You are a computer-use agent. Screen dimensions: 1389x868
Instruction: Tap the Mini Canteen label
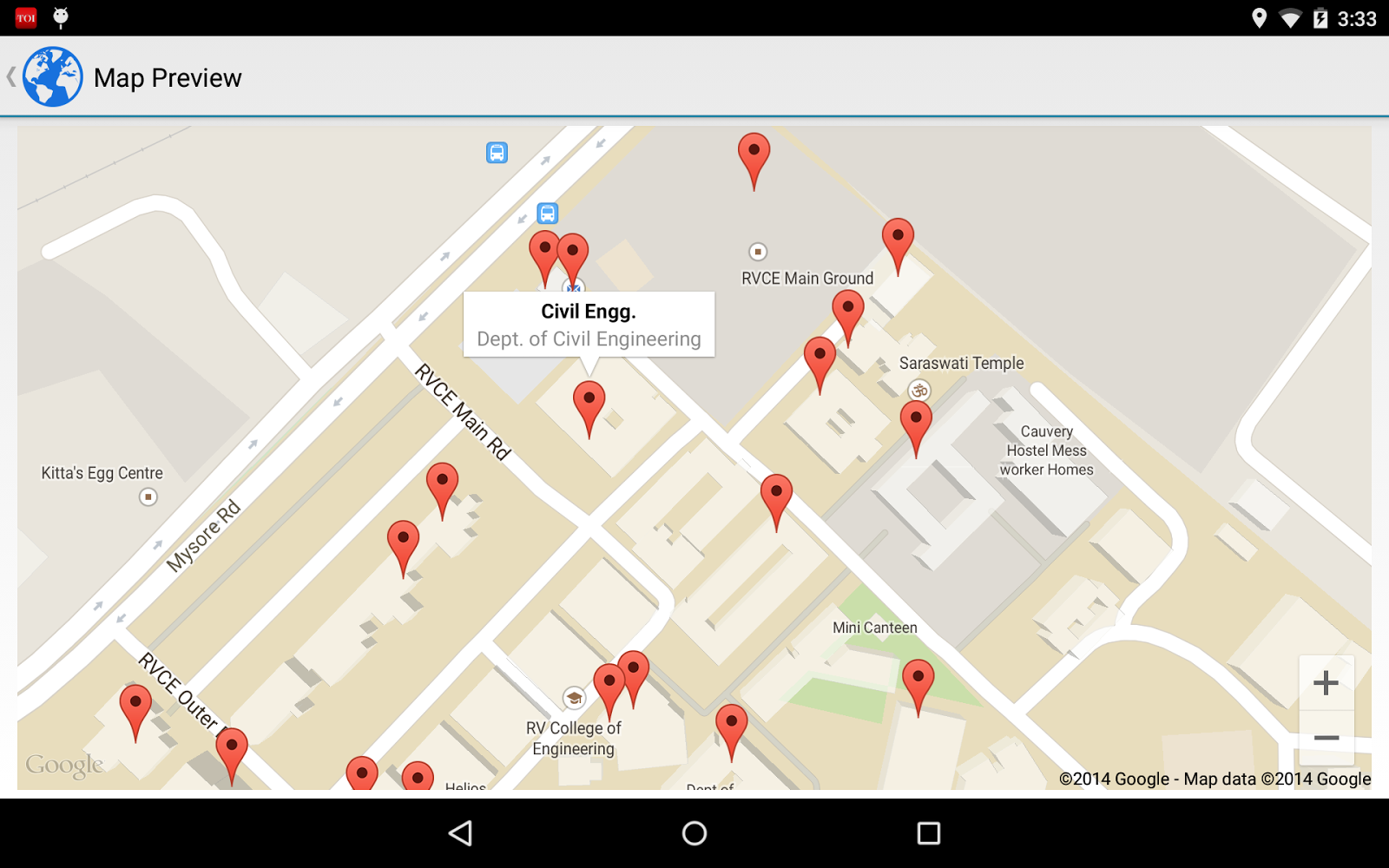[x=875, y=628]
